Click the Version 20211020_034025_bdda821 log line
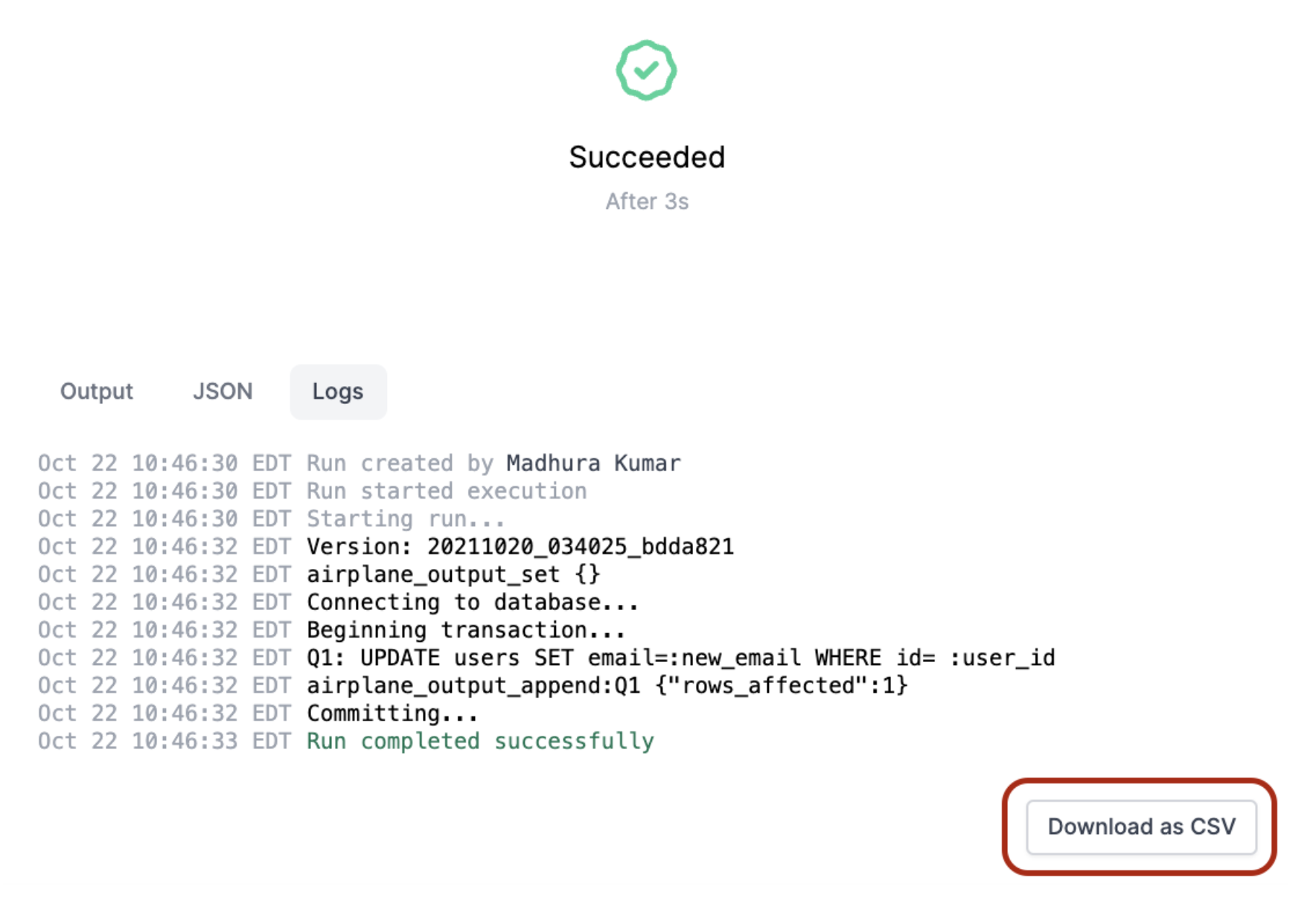The width and height of the screenshot is (1313, 924). coord(386,547)
